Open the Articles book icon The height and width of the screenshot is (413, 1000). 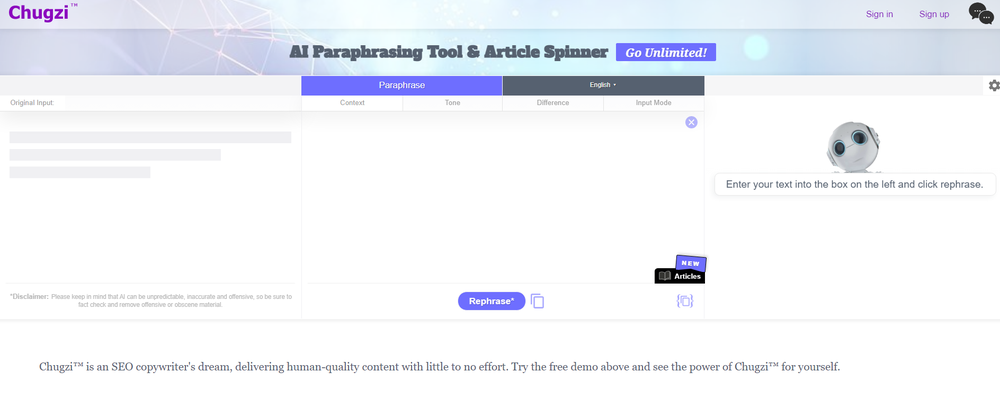pyautogui.click(x=665, y=276)
